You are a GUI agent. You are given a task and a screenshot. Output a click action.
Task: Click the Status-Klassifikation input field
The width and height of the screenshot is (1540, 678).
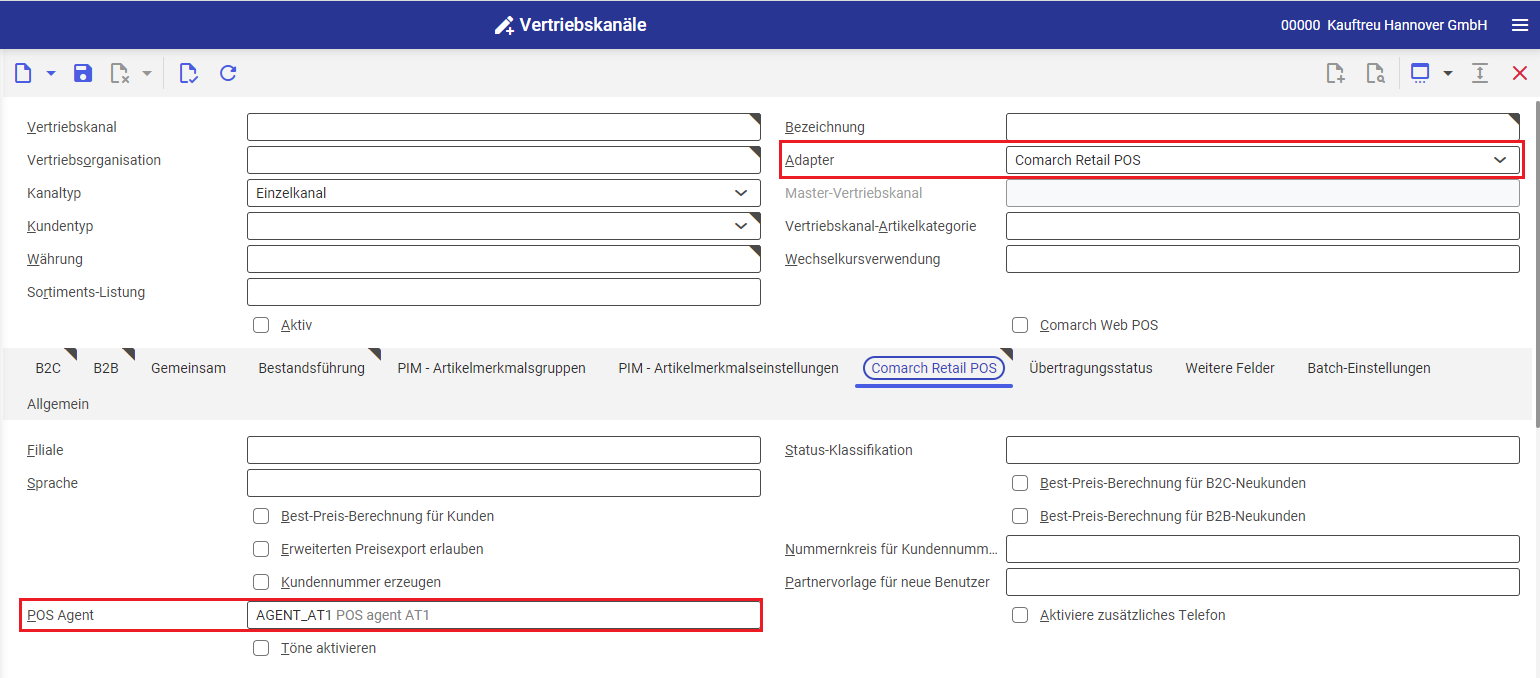click(x=1263, y=450)
